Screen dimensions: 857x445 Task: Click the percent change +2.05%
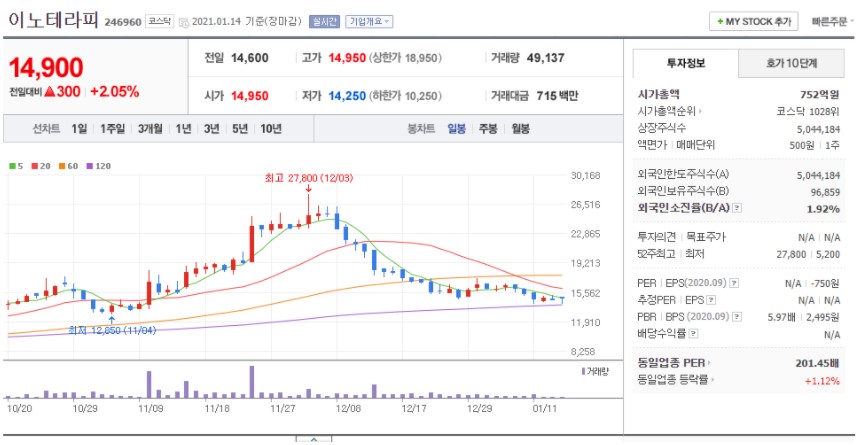115,91
